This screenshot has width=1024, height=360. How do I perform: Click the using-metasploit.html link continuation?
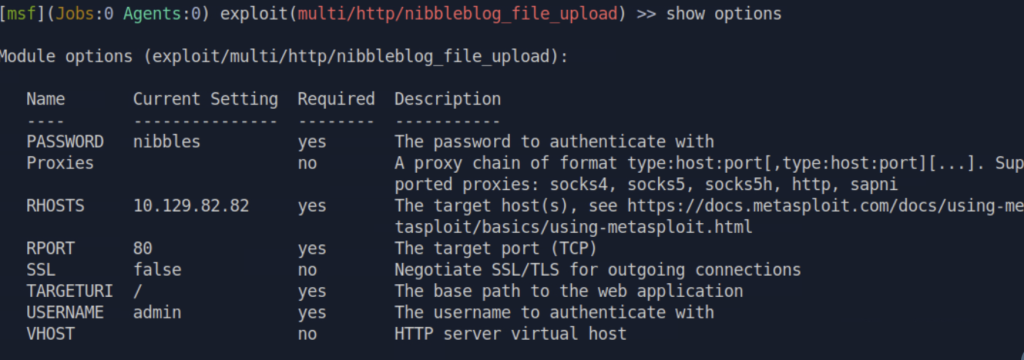pyautogui.click(x=573, y=227)
